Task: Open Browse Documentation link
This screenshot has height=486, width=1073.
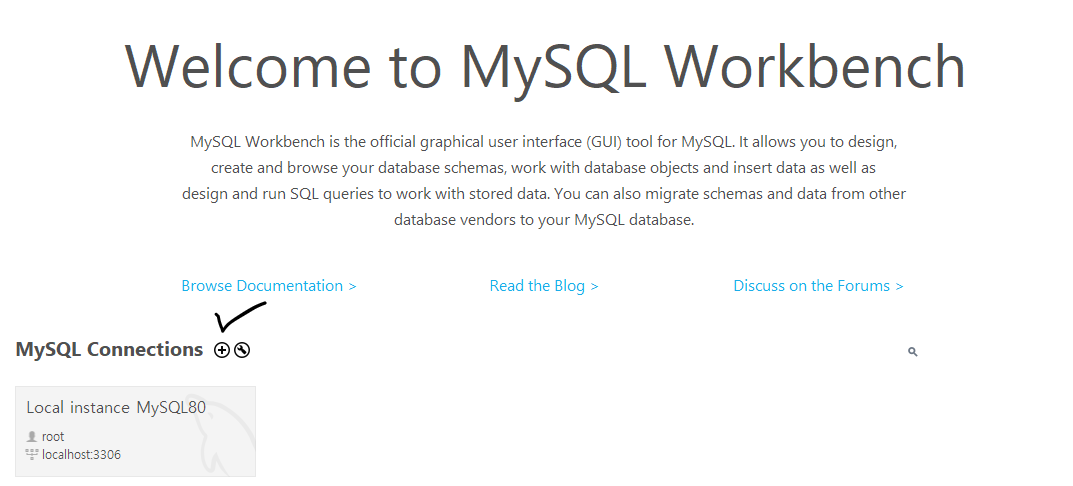Action: (269, 285)
